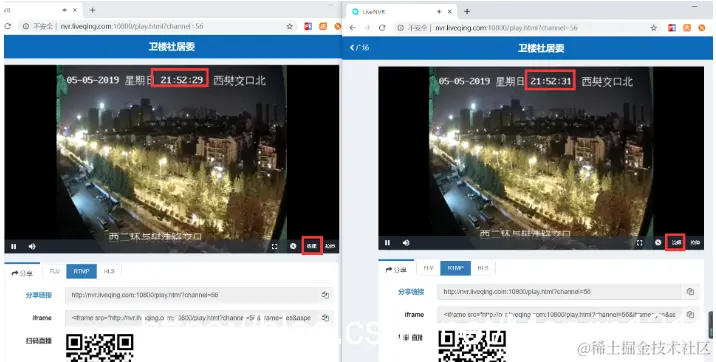Click the round icon beside fullscreen, left player
The height and width of the screenshot is (362, 716).
point(293,246)
